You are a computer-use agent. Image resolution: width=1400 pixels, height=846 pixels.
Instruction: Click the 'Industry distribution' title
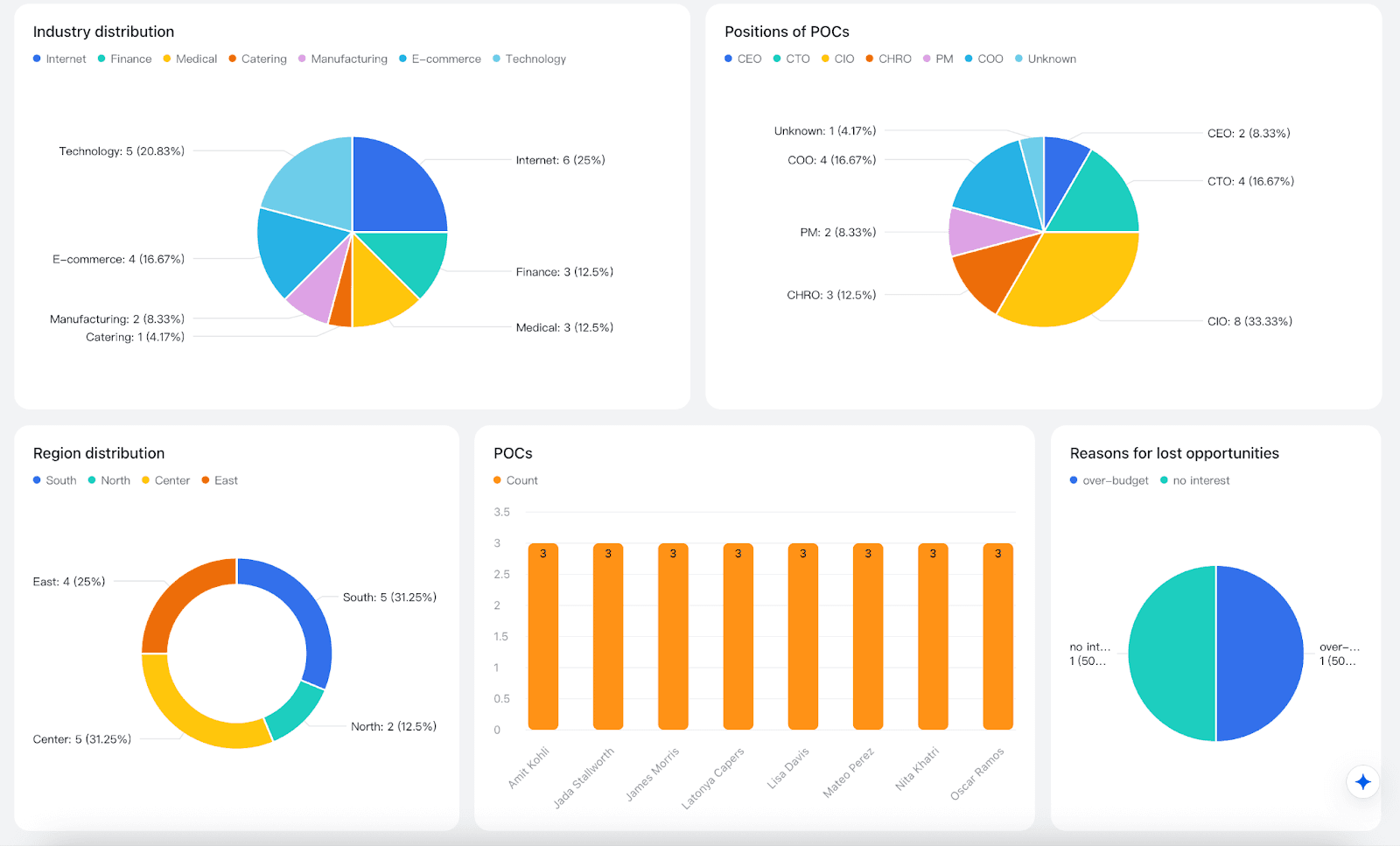[x=103, y=31]
